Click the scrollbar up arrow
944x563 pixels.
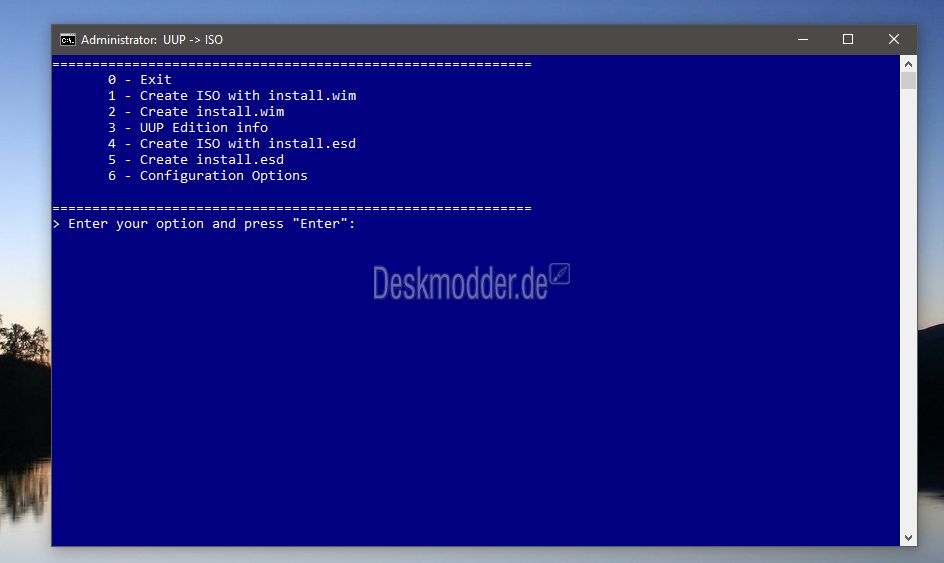(908, 64)
